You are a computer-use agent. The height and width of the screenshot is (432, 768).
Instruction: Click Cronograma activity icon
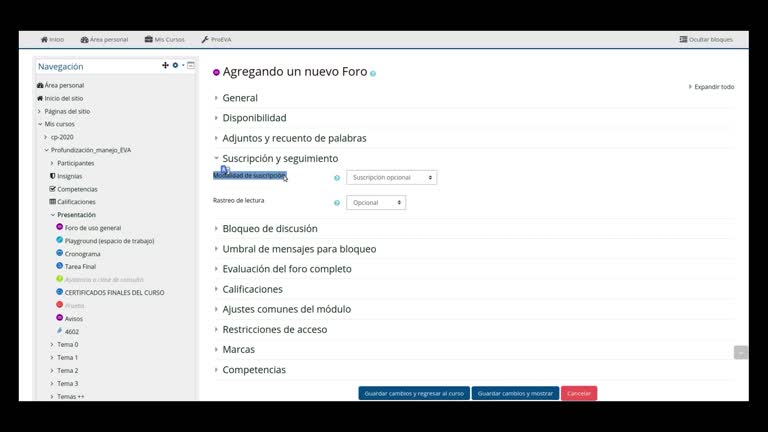tap(59, 253)
